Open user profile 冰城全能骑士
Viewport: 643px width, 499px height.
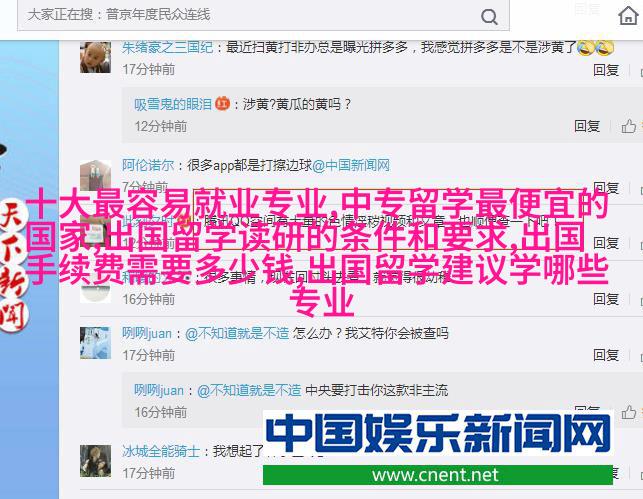click(161, 451)
